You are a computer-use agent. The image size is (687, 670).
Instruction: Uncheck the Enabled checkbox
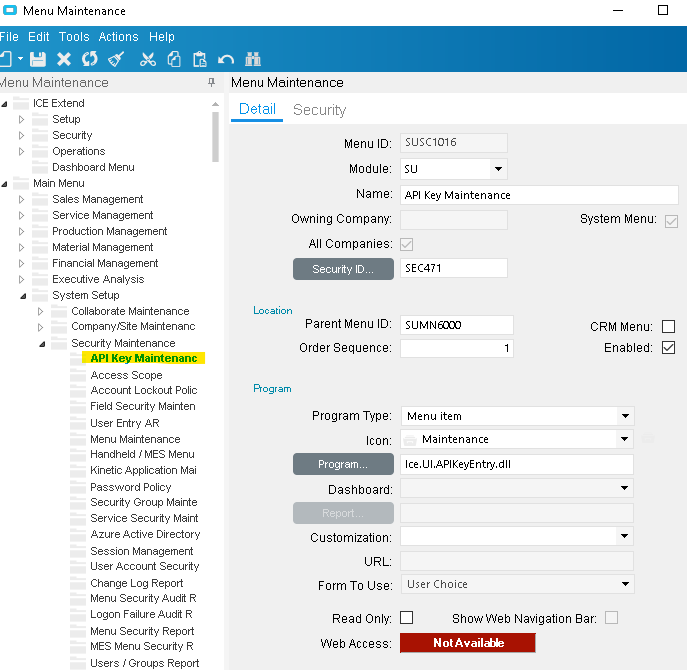(668, 348)
